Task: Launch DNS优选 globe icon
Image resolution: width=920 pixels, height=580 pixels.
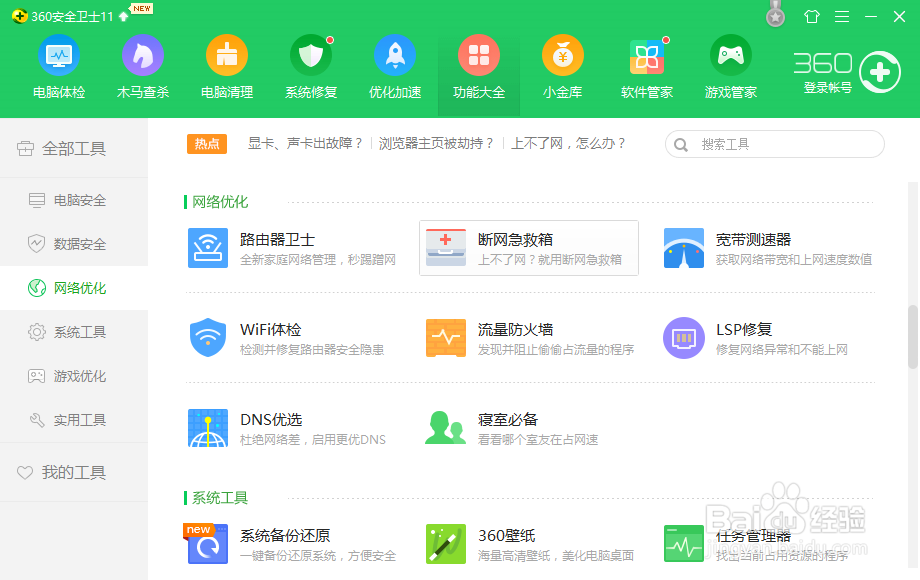Action: point(208,428)
